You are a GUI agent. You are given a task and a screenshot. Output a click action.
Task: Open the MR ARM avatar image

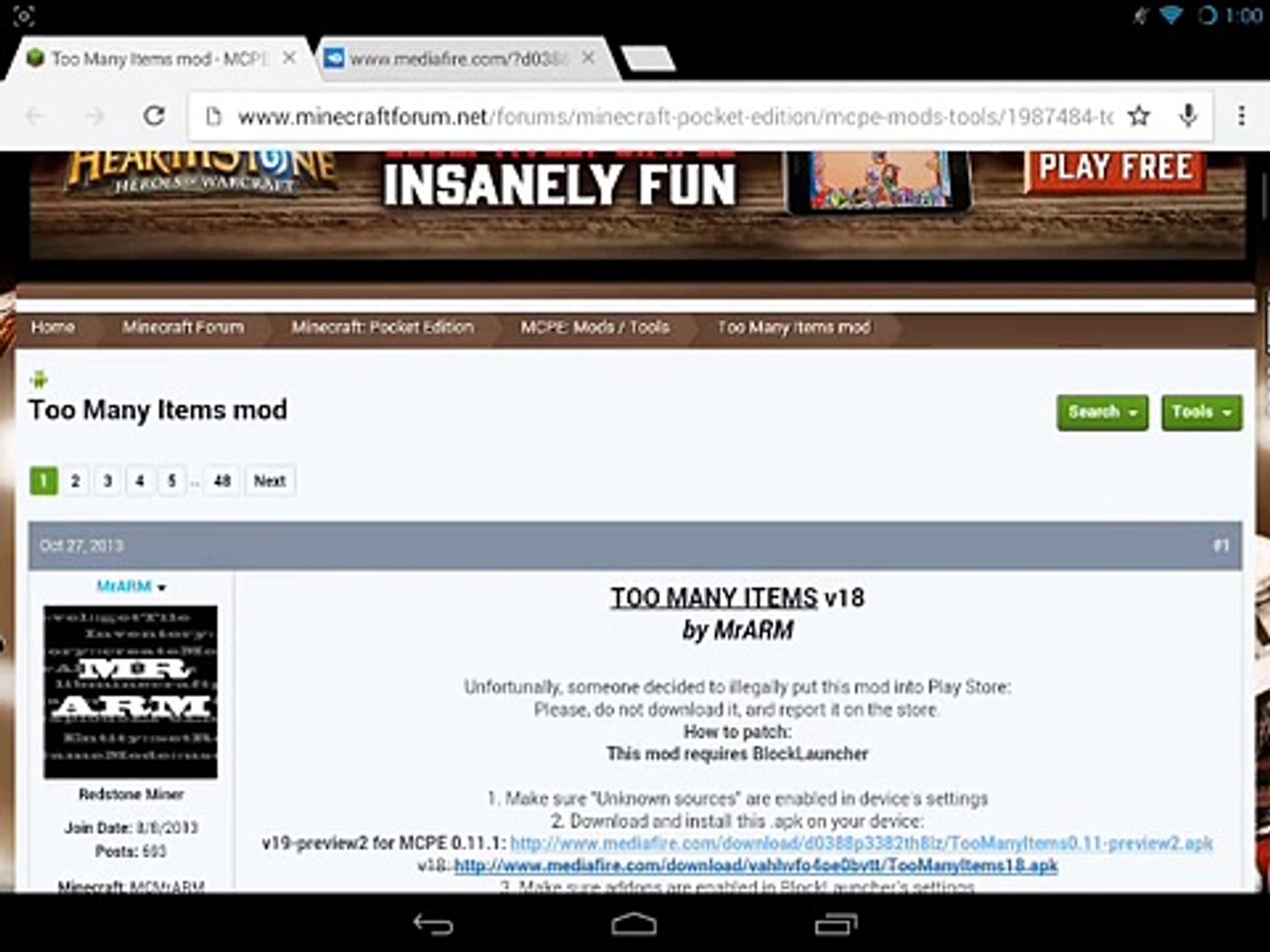(131, 692)
